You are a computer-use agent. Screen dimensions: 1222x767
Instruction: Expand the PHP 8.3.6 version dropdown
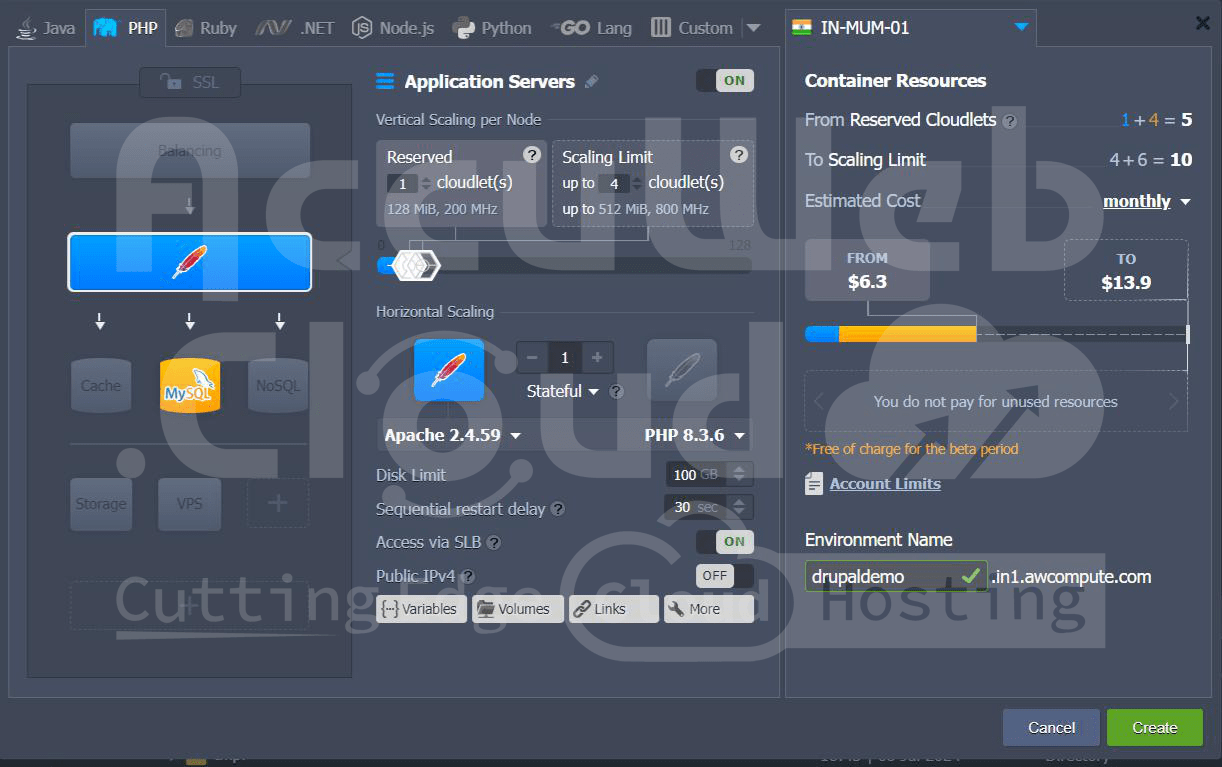(x=695, y=436)
